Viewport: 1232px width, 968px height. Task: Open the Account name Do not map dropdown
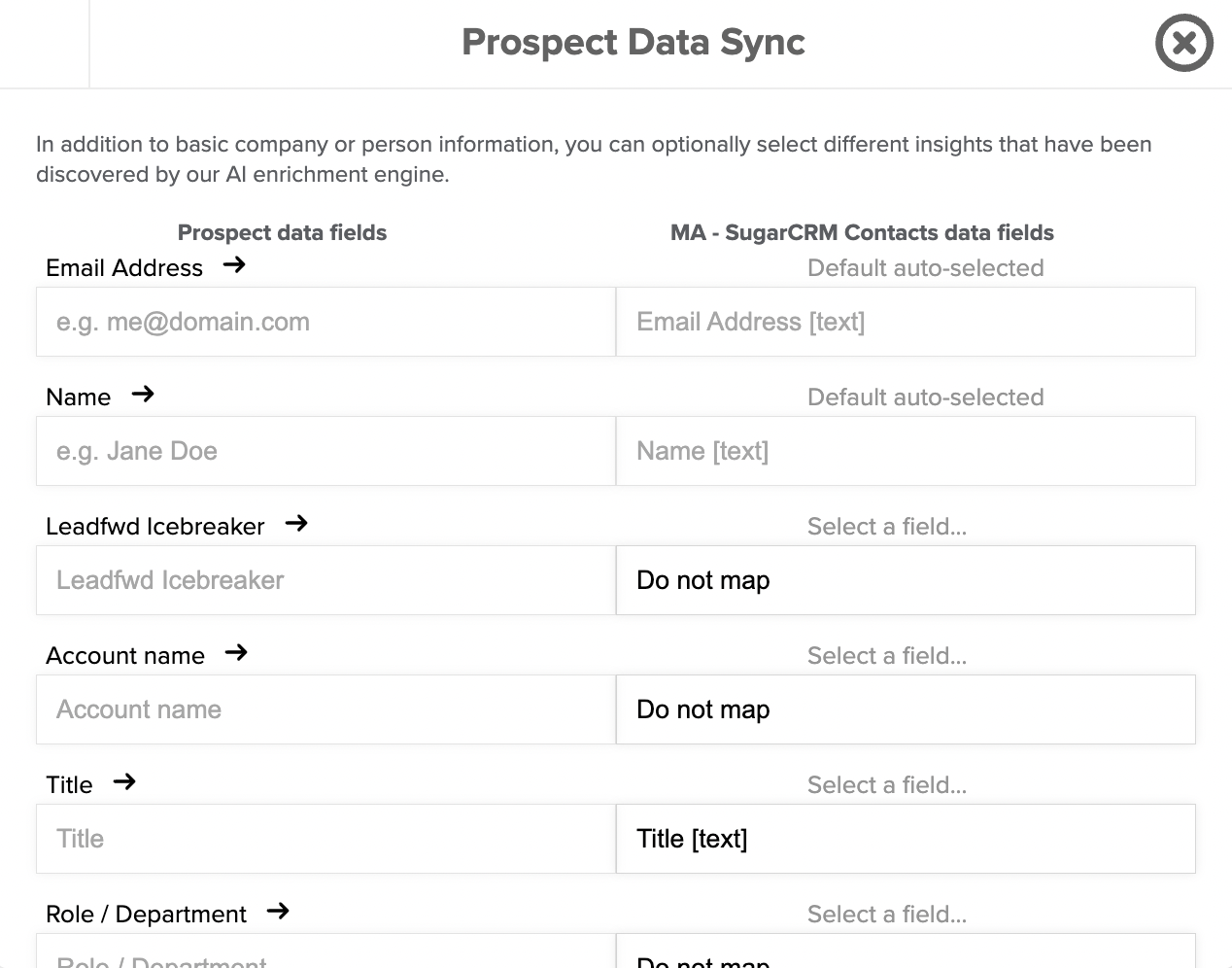(x=906, y=709)
